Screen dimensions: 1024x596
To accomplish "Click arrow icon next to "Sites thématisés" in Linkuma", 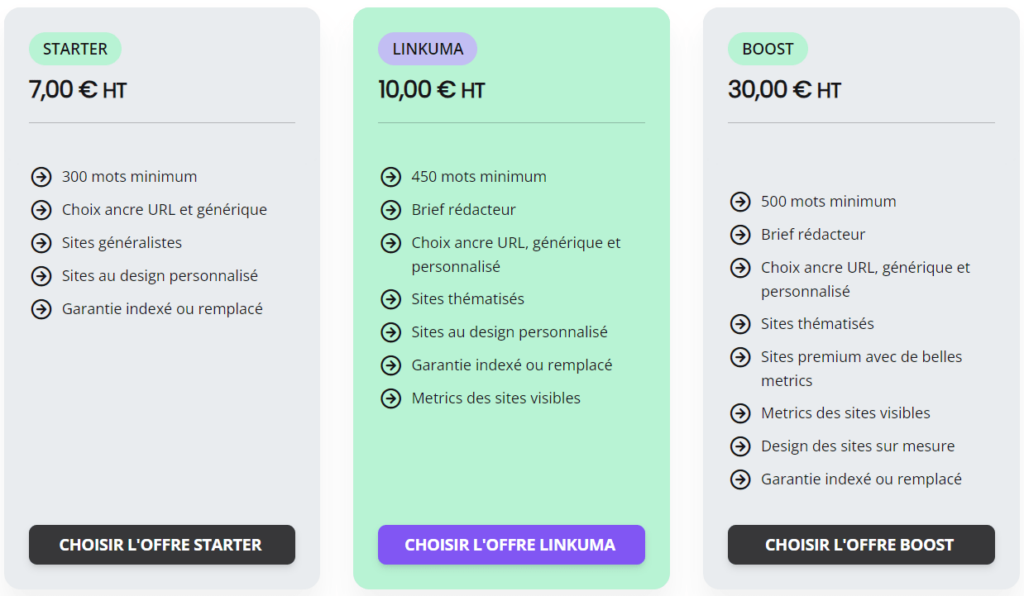I will 391,299.
